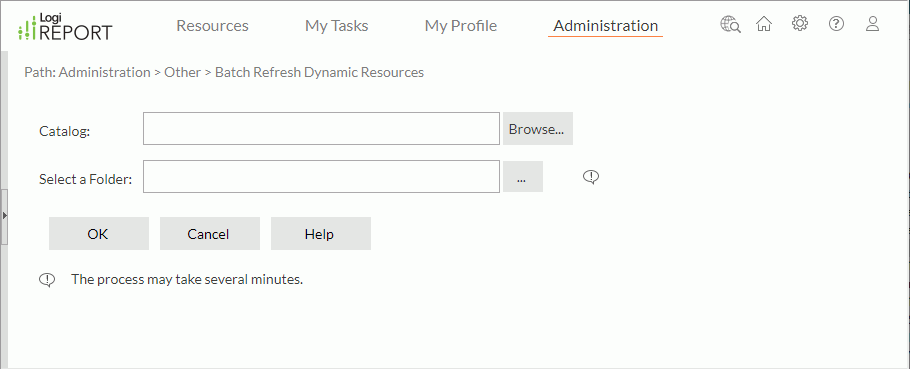Open the help question mark icon
The image size is (910, 369).
tap(836, 24)
